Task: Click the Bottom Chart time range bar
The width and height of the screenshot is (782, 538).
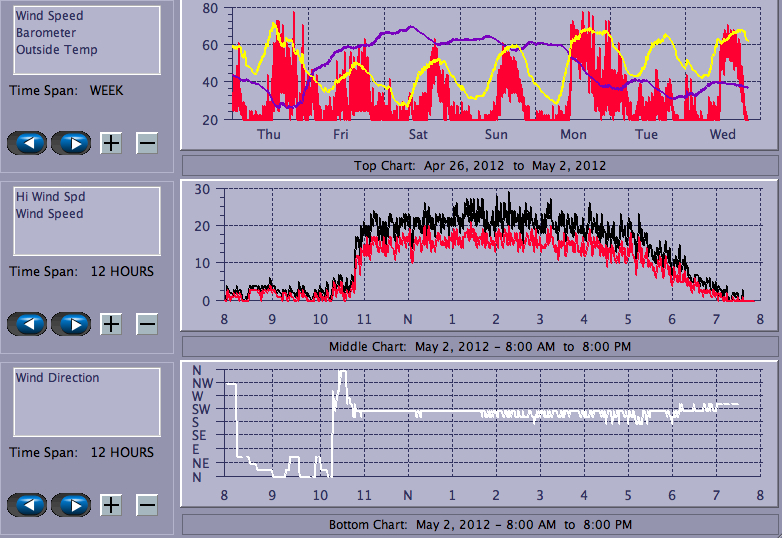Action: pyautogui.click(x=480, y=524)
